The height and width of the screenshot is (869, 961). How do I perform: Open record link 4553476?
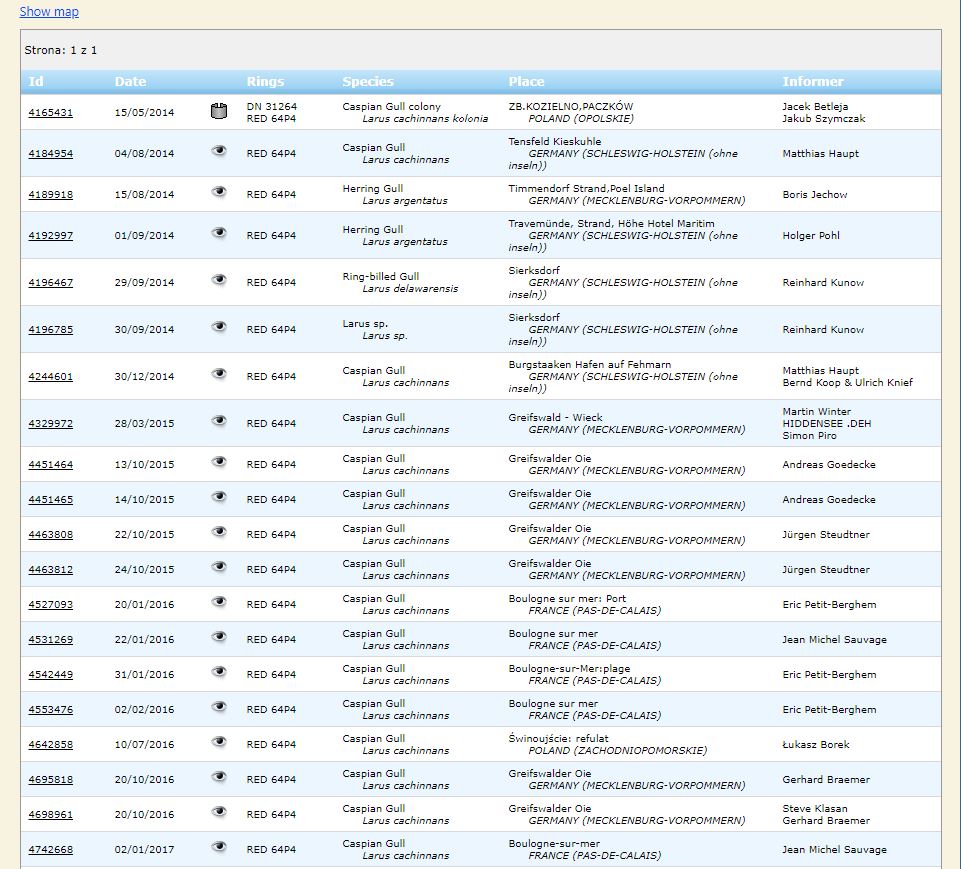pyautogui.click(x=50, y=710)
